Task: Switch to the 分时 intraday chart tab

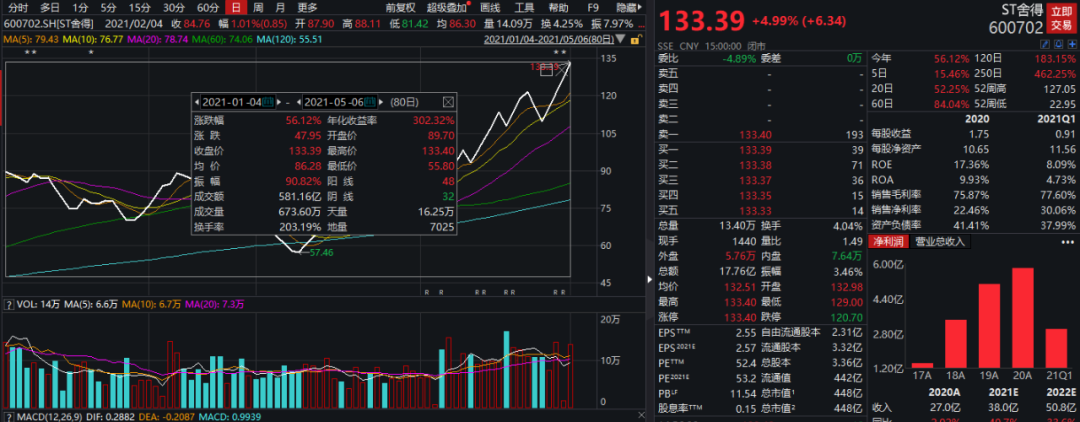Action: pos(19,8)
